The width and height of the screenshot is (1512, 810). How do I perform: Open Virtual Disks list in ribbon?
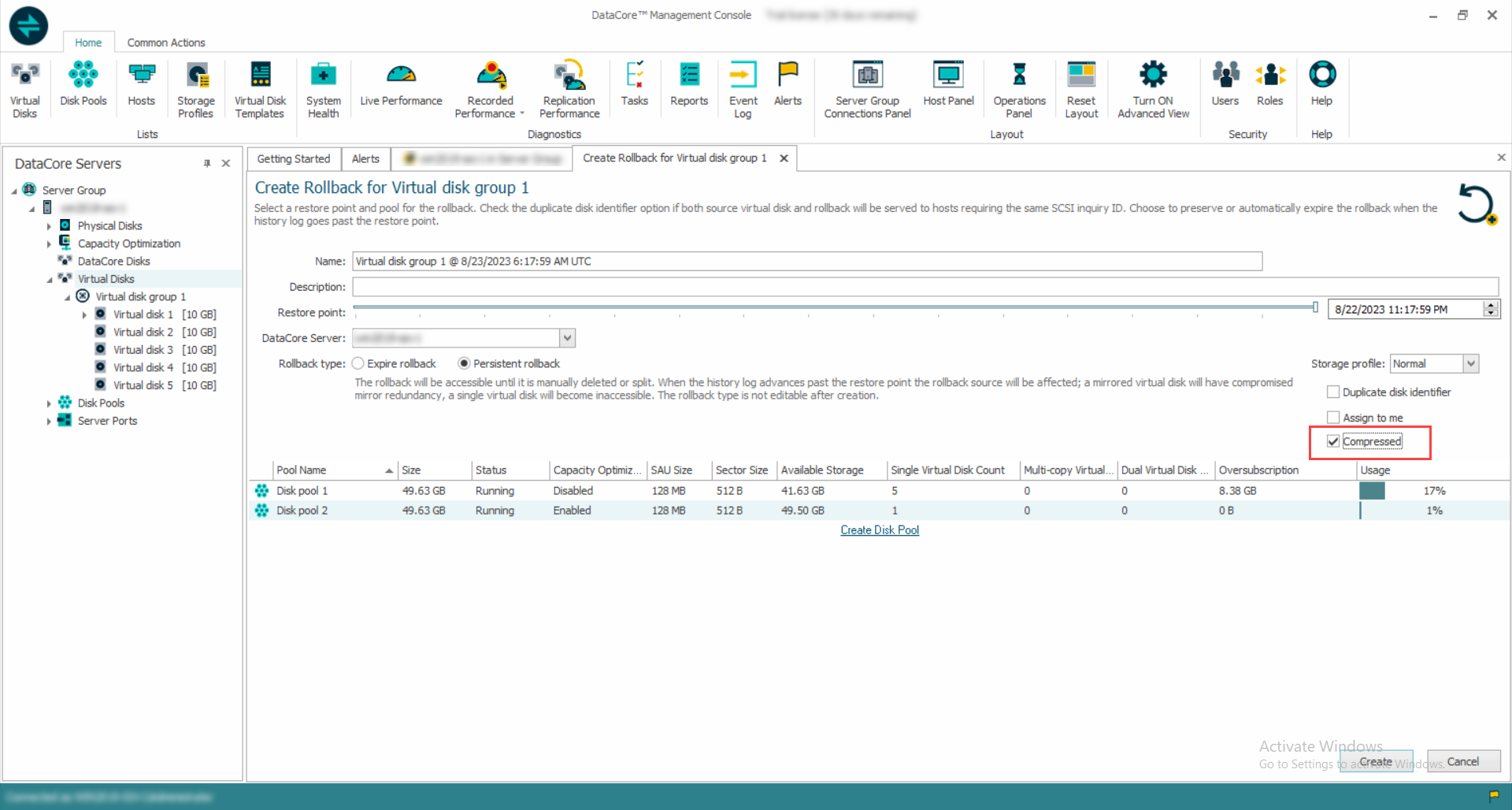point(24,89)
